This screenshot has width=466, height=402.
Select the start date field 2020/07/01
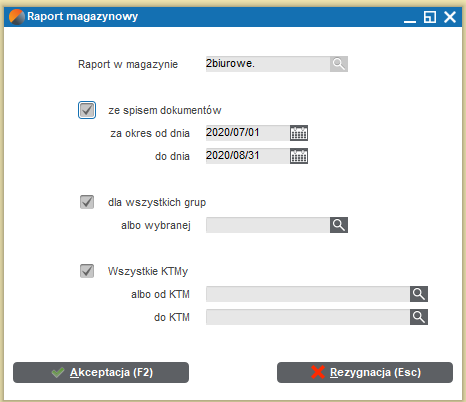click(248, 133)
